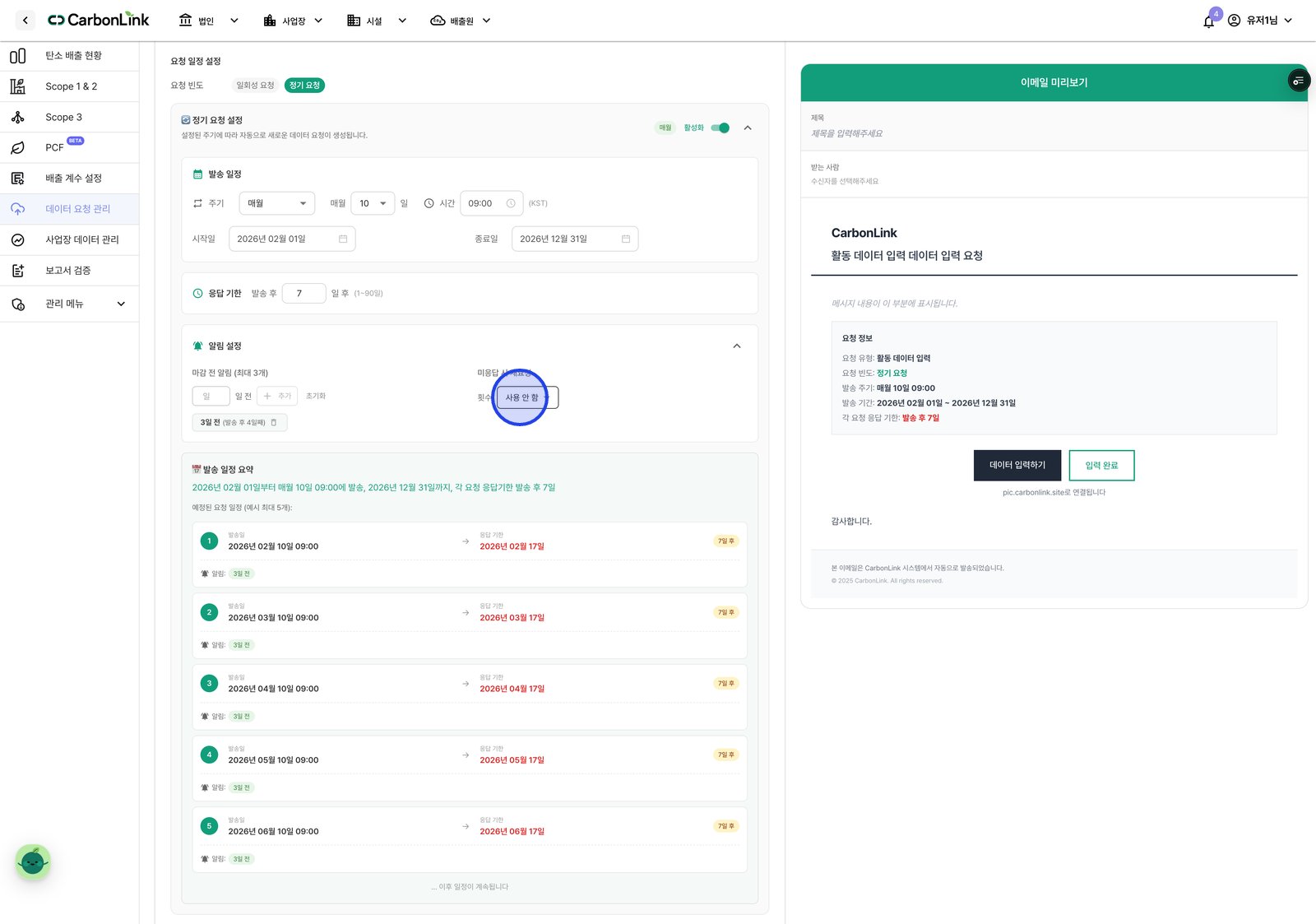Click the 응답 기한 days input field
The image size is (1316, 924).
(x=304, y=294)
